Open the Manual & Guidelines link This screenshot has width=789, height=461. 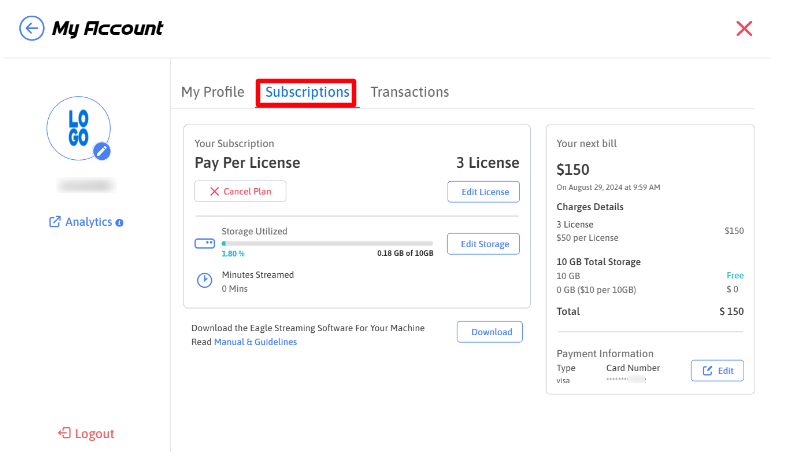tap(255, 342)
